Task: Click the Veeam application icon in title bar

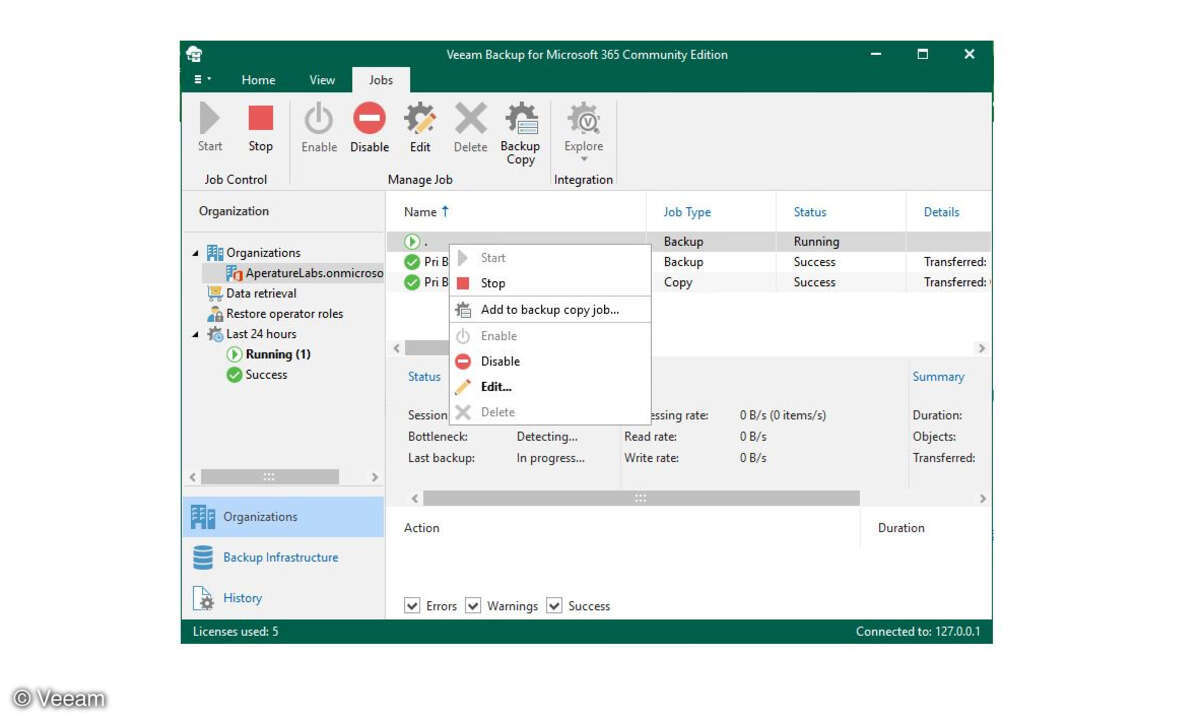Action: [x=194, y=54]
